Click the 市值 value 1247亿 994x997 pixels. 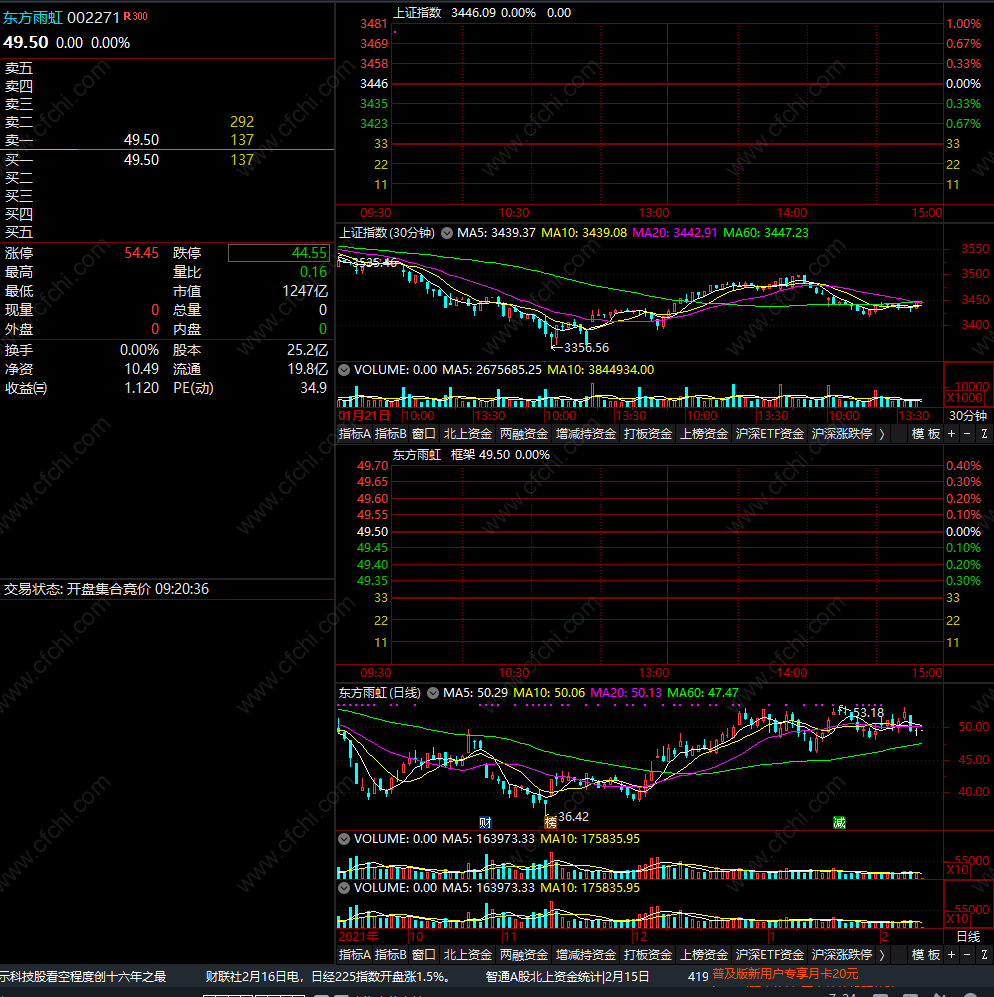click(305, 291)
